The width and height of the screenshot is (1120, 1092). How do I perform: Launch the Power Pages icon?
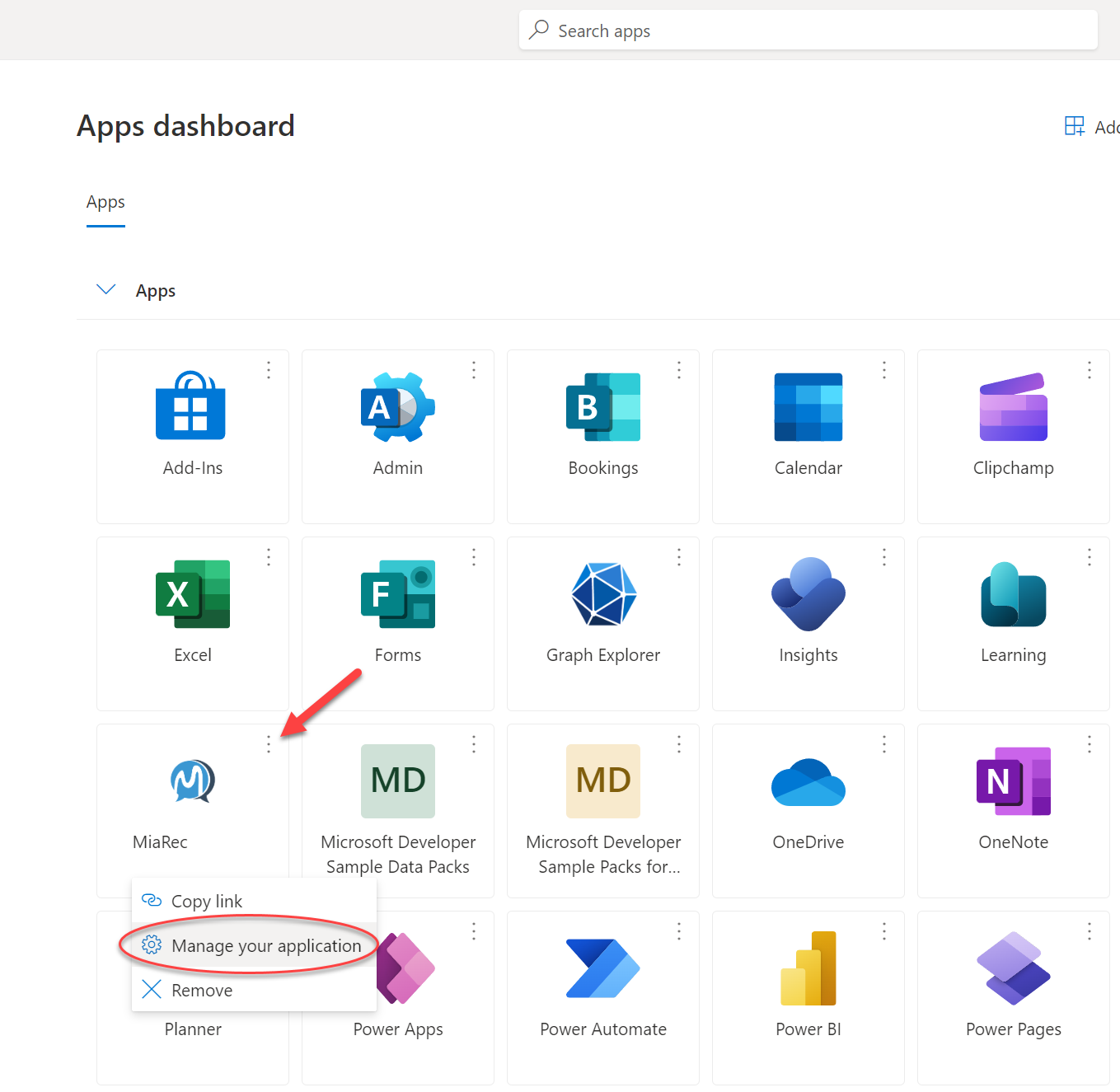pyautogui.click(x=1014, y=968)
